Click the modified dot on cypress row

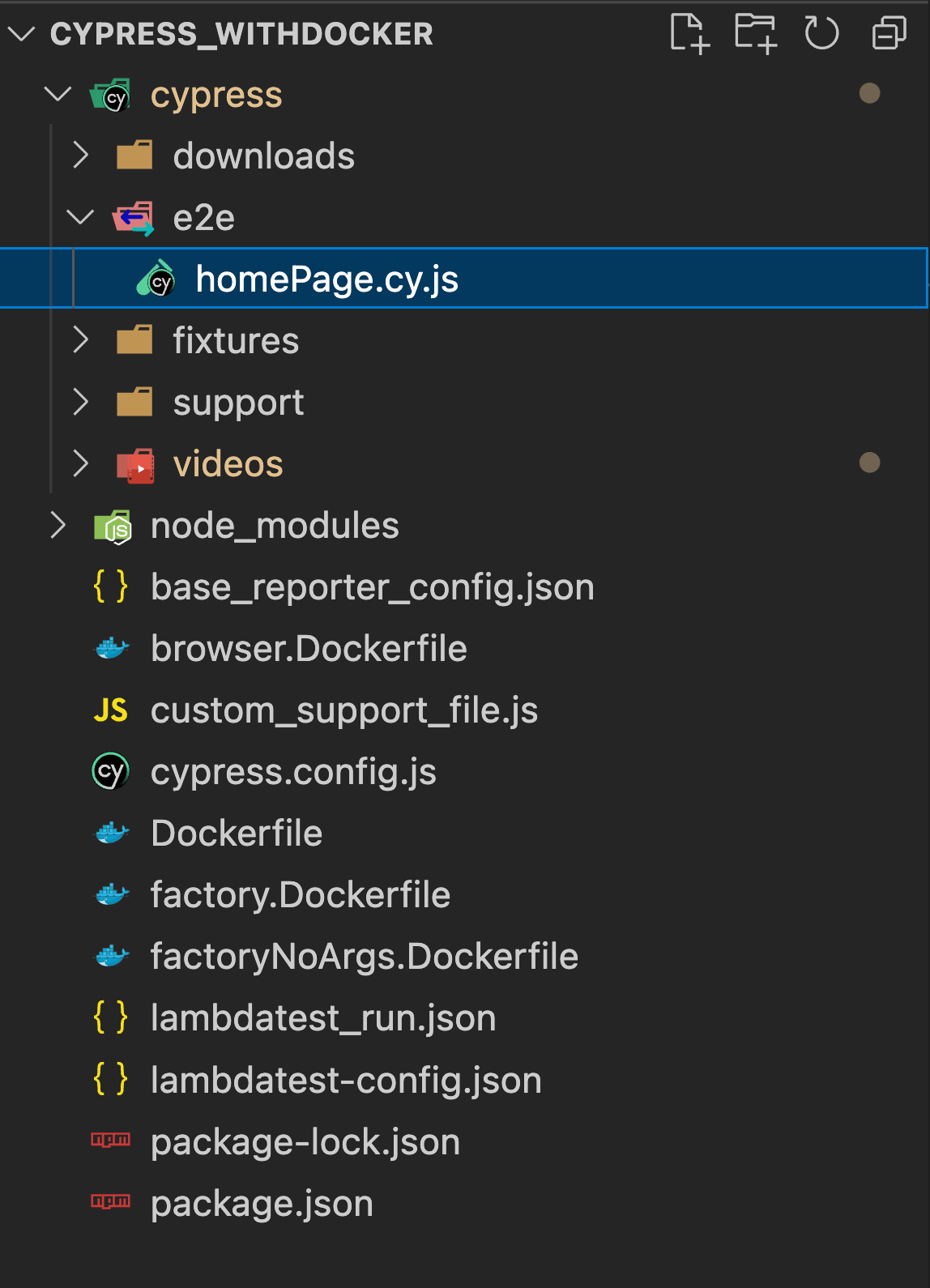click(x=869, y=93)
